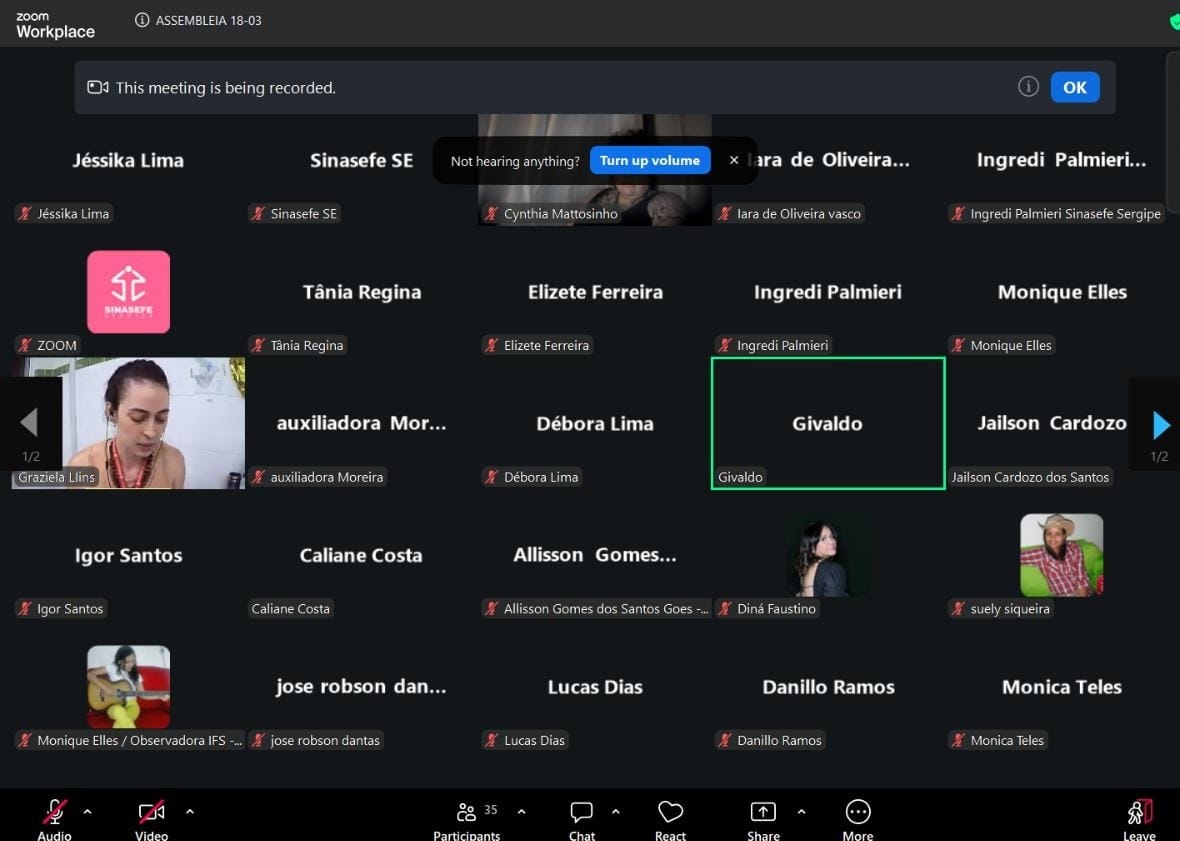Click the recording info icon
The height and width of the screenshot is (841, 1180).
[x=1028, y=87]
